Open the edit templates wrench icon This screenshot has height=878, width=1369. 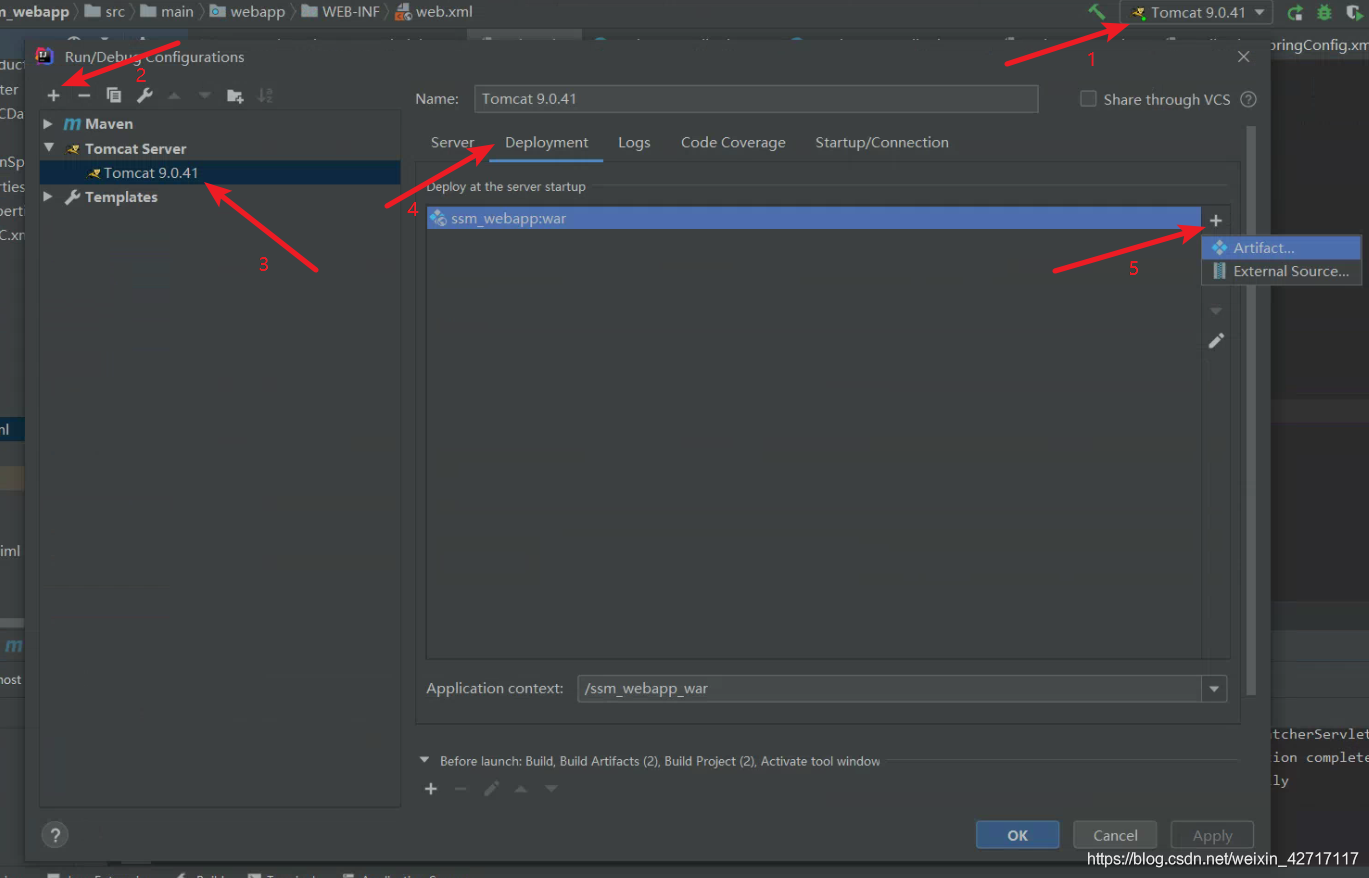[145, 96]
